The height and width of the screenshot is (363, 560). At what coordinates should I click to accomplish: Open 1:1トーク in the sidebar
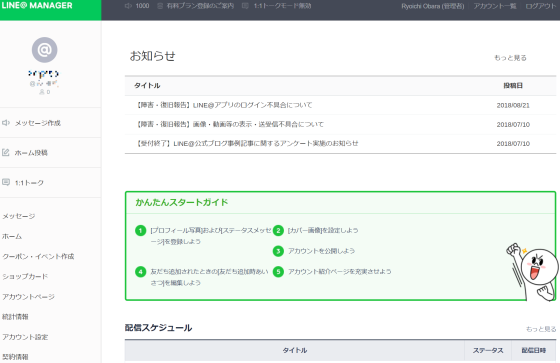click(29, 183)
